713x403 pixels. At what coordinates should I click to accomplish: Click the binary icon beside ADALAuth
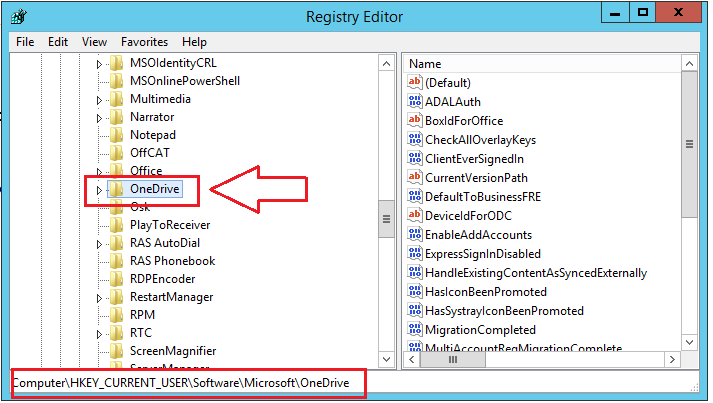tap(414, 101)
